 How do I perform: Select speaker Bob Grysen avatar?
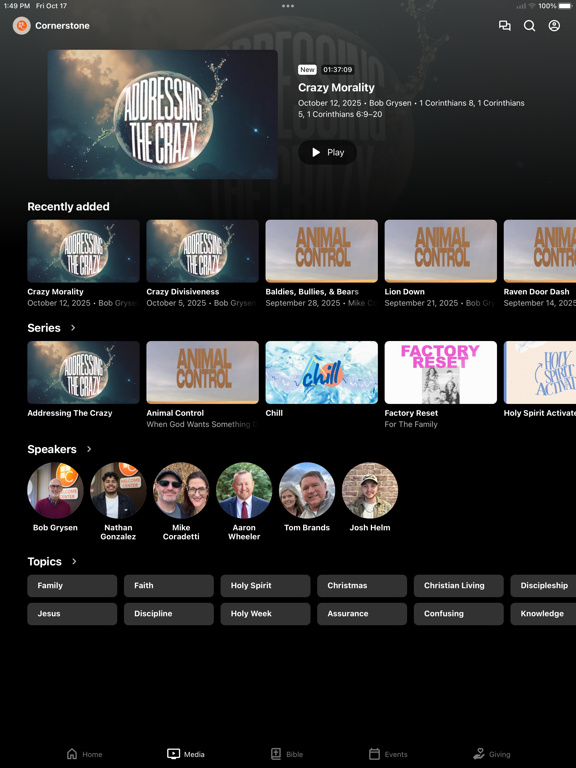(55, 490)
